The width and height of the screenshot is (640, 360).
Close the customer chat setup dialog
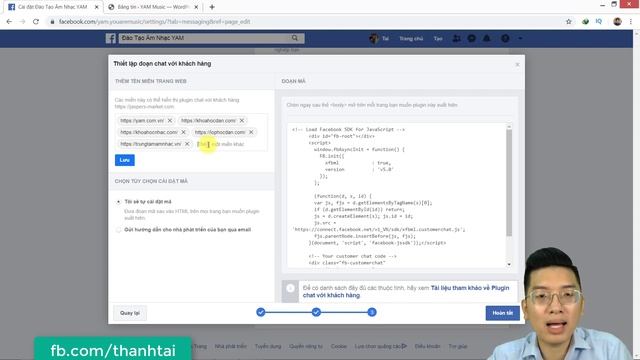[517, 64]
